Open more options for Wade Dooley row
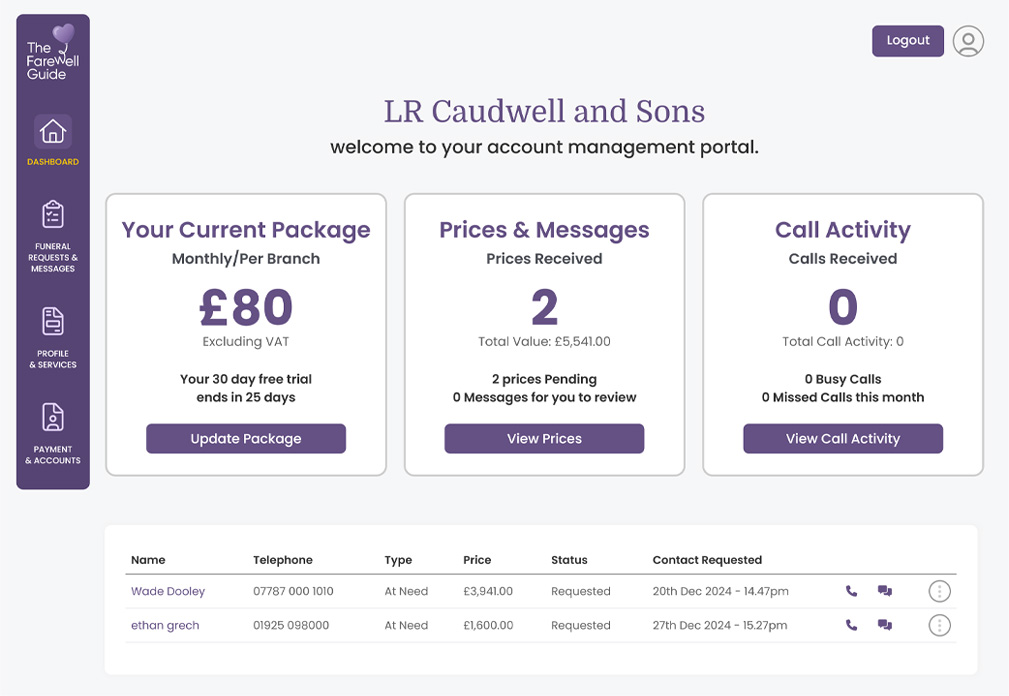 tap(939, 591)
